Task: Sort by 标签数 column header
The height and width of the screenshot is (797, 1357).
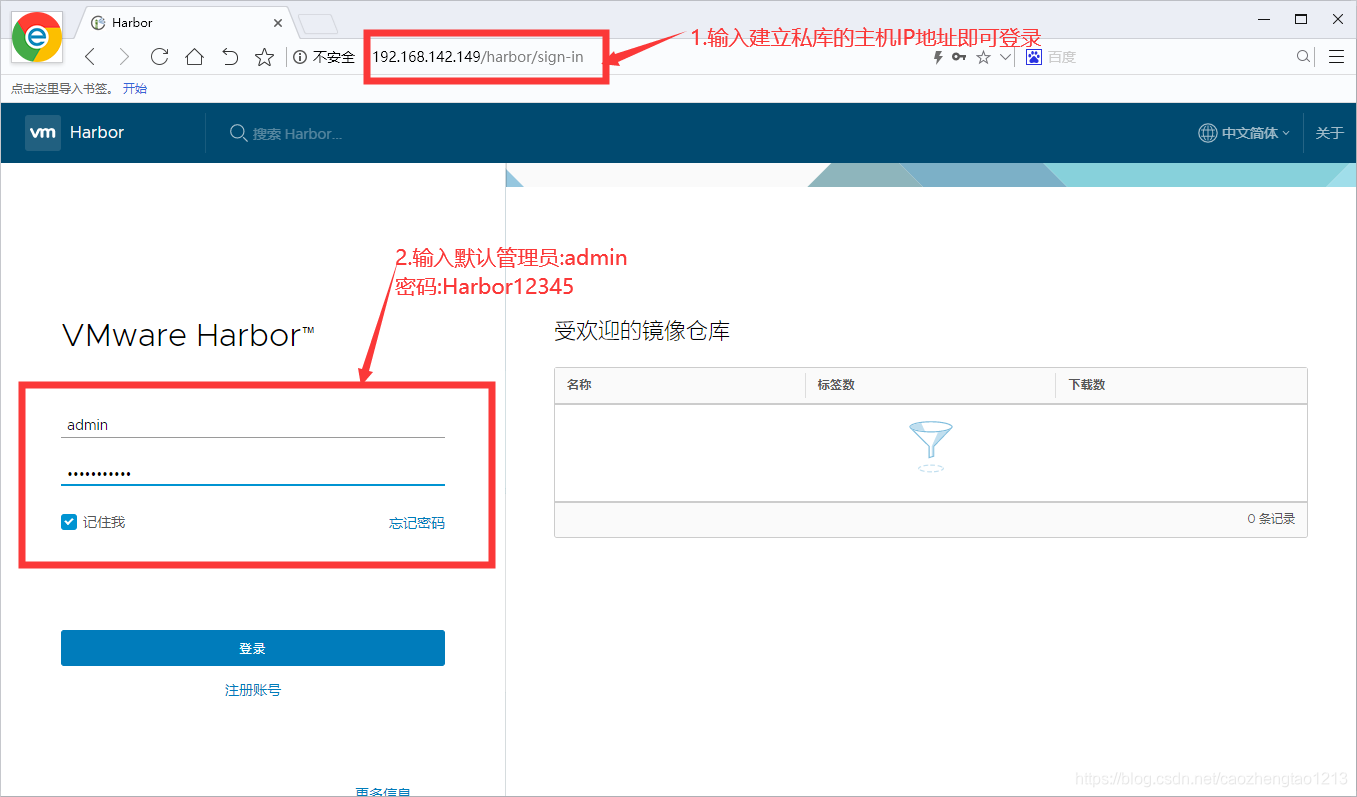Action: coord(836,384)
